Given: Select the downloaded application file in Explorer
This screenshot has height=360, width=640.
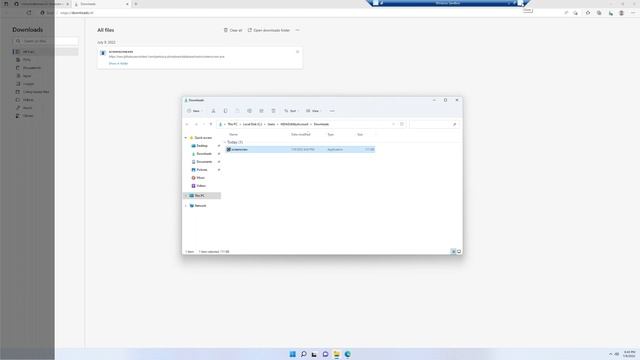Looking at the screenshot, I should [300, 150].
